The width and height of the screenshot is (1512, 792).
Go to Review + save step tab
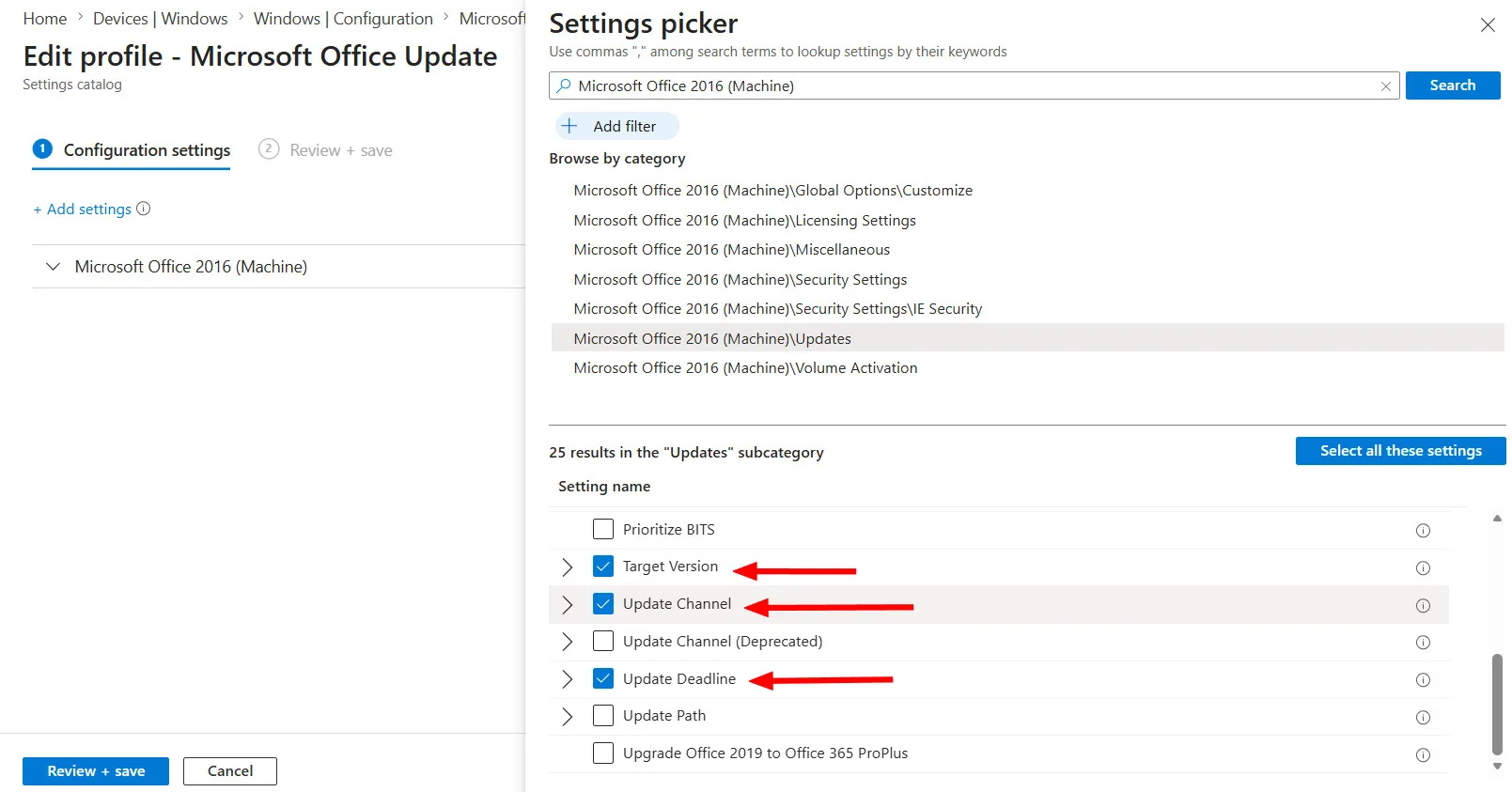tap(326, 150)
